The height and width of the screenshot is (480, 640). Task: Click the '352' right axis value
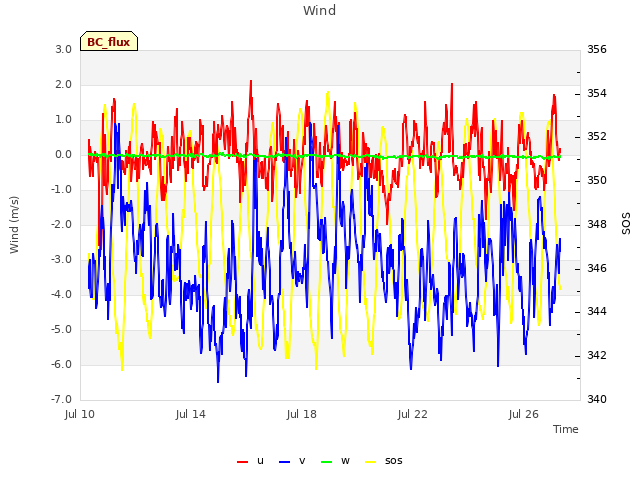click(597, 136)
